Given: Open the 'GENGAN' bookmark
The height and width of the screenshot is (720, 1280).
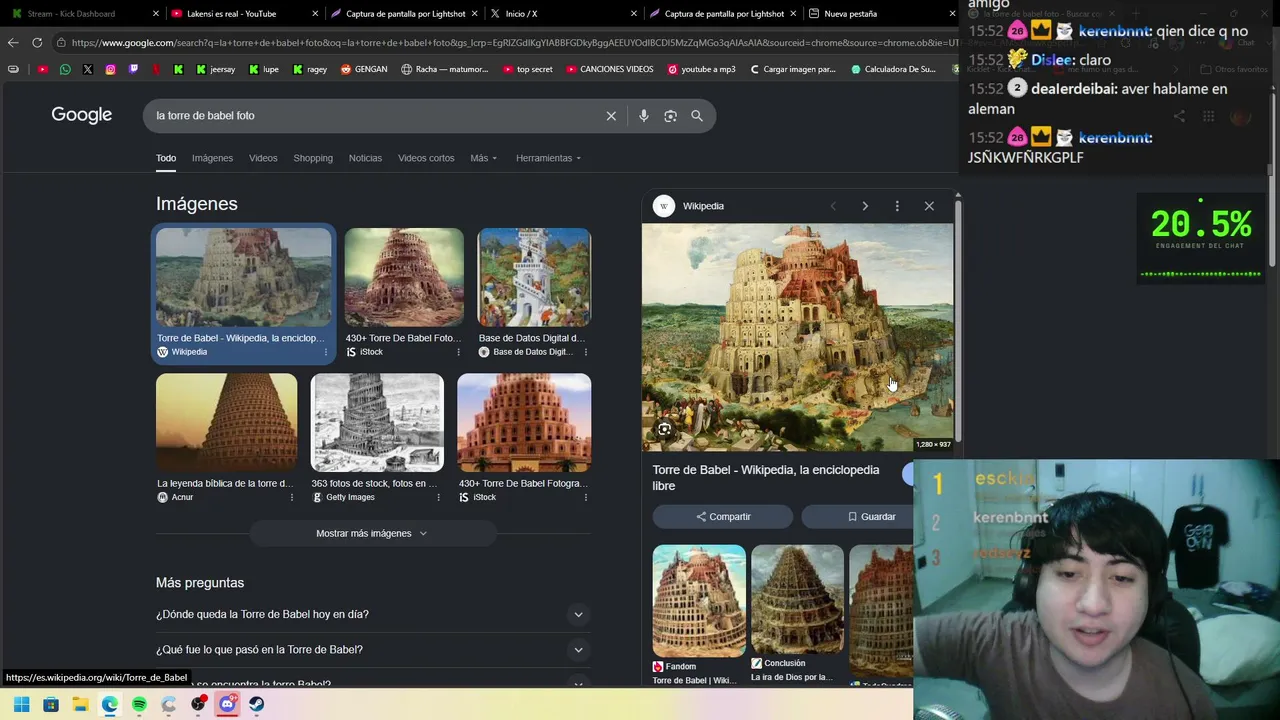Looking at the screenshot, I should point(364,69).
